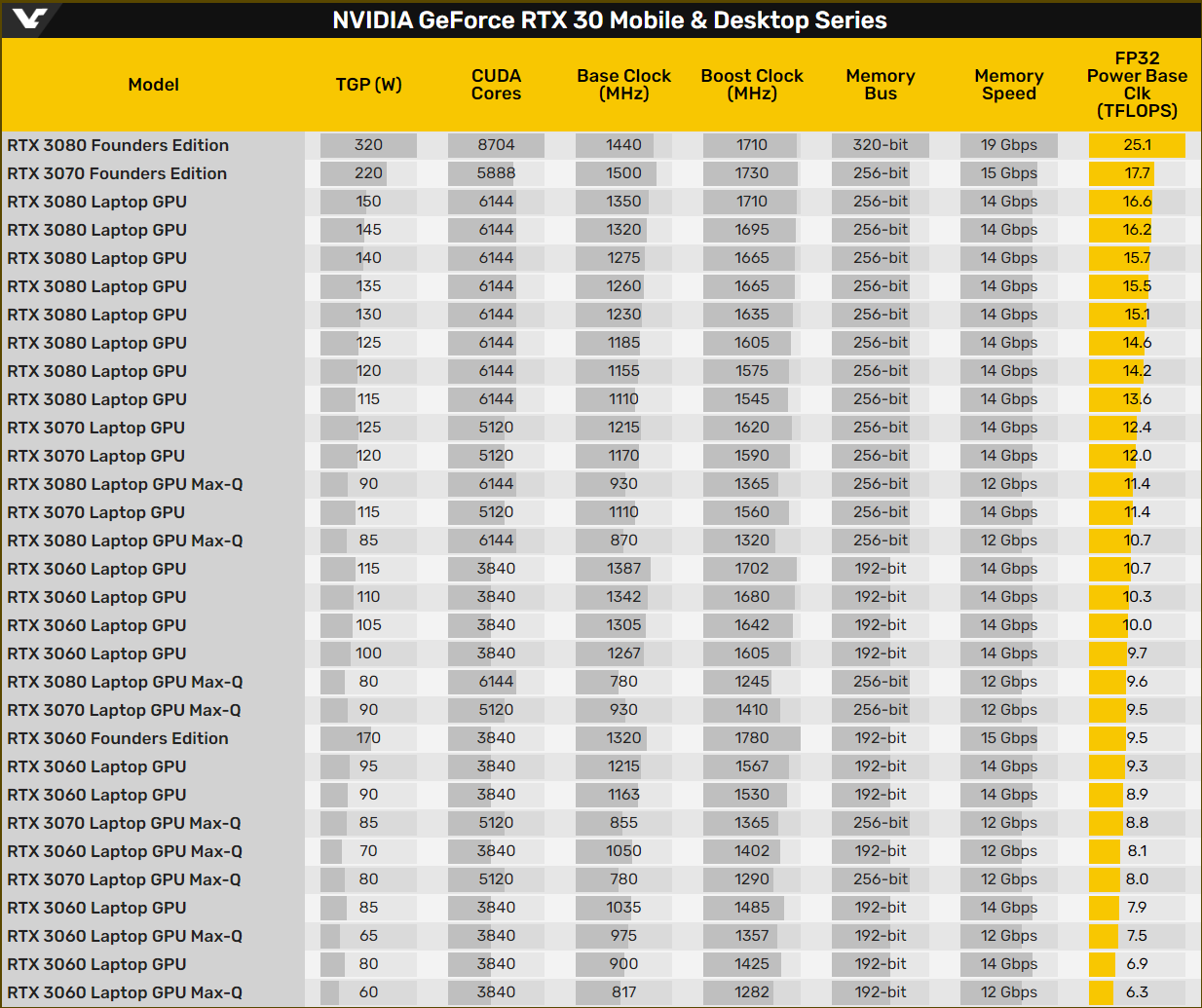Click the RTX 3070 Founders Edition row
This screenshot has width=1202, height=1008.
[601, 173]
